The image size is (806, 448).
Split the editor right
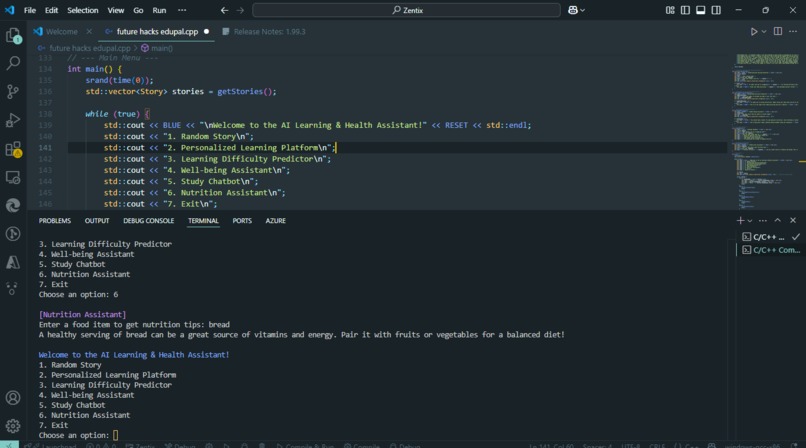click(778, 31)
